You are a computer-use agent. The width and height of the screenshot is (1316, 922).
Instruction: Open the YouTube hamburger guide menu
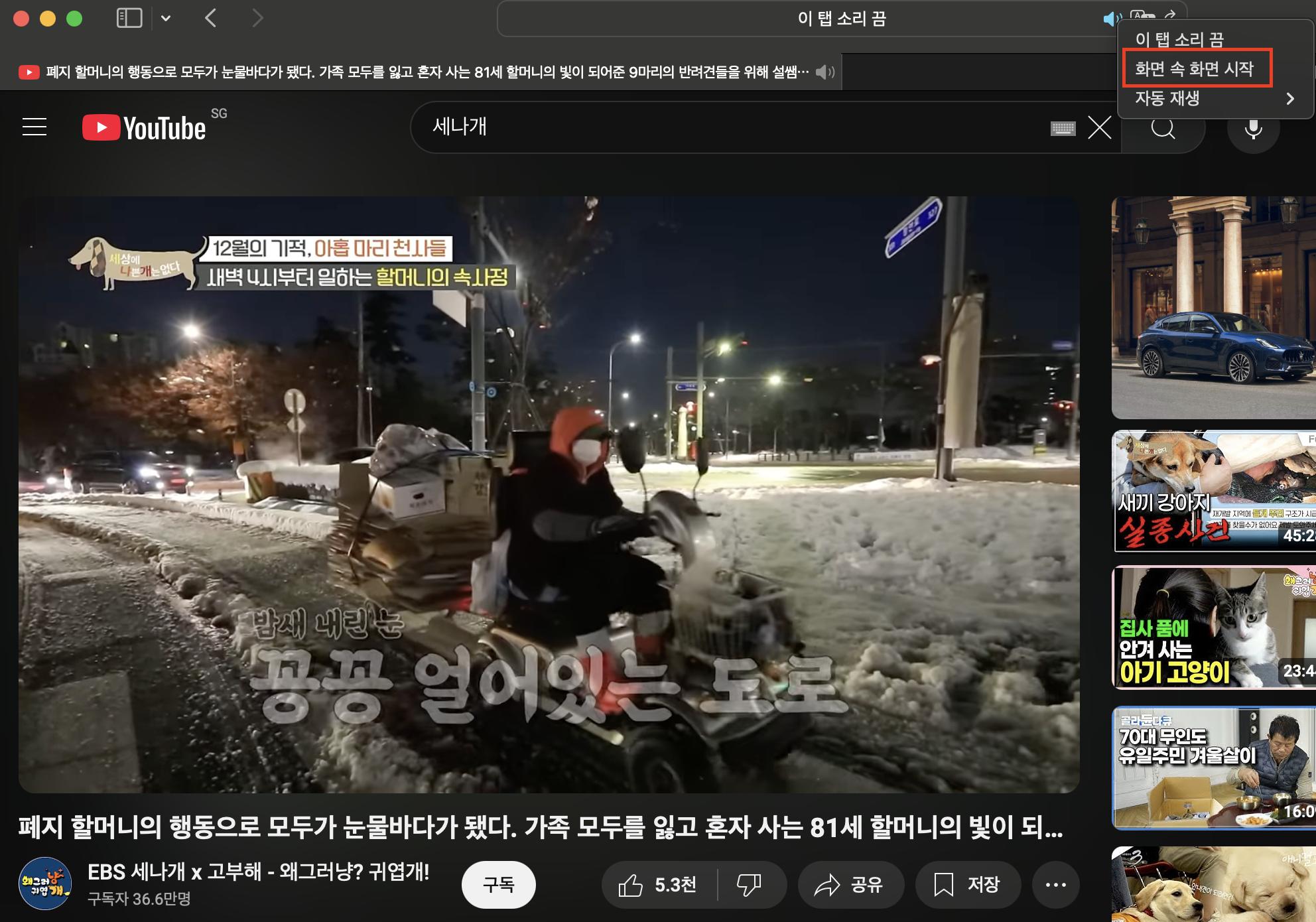click(x=34, y=127)
